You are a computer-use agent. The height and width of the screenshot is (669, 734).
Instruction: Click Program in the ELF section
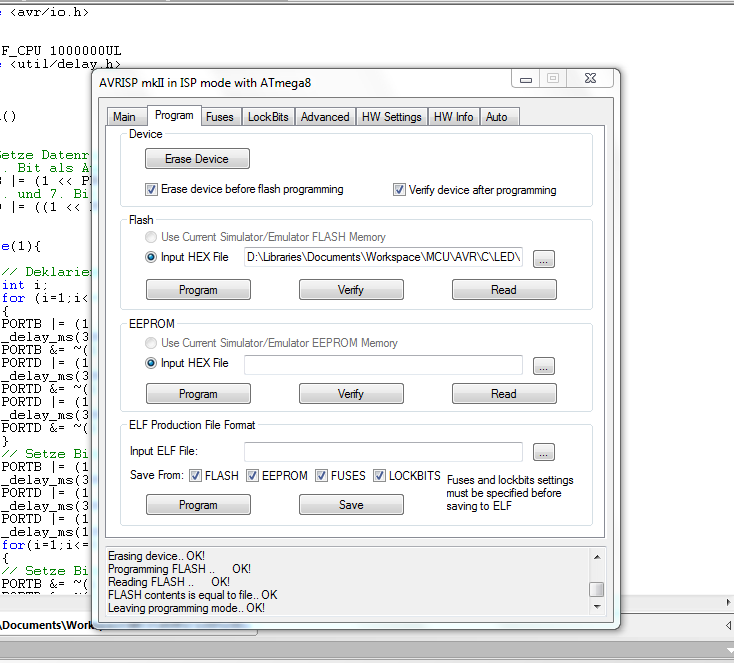[198, 505]
